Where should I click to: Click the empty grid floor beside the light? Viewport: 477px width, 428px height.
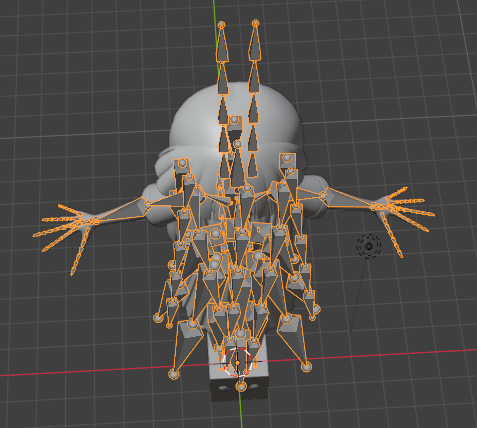coord(417,300)
